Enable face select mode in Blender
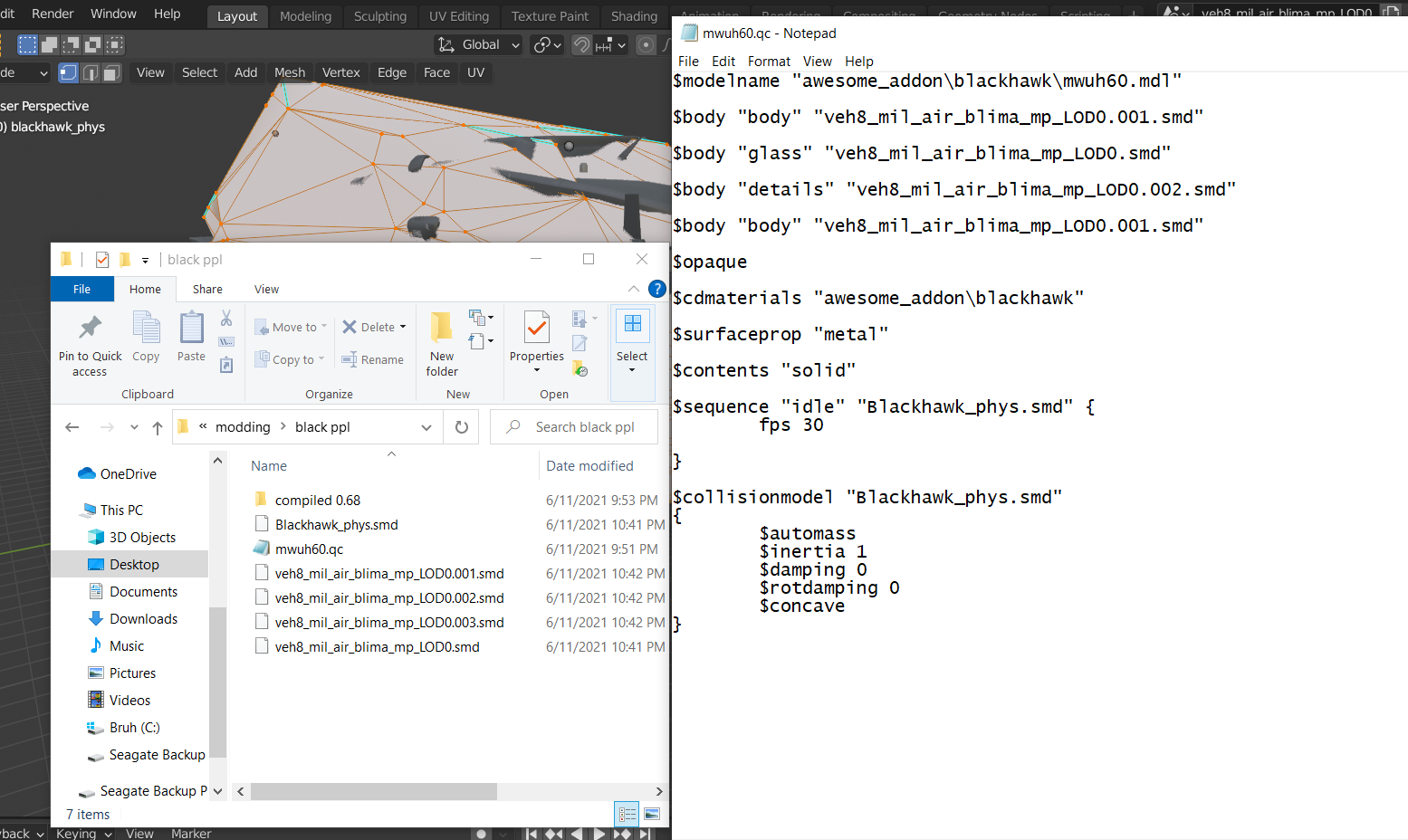 (x=111, y=72)
